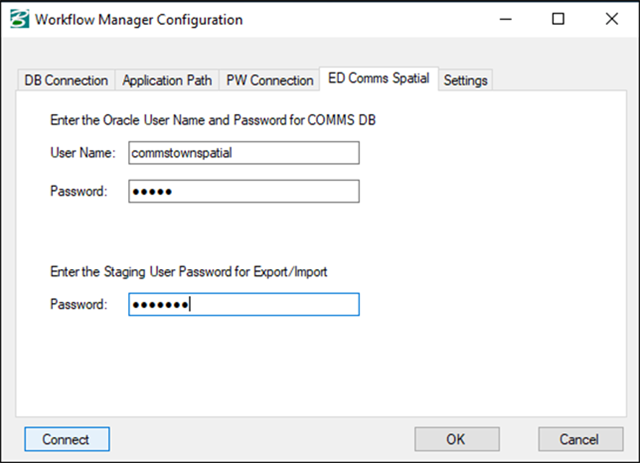640x463 pixels.
Task: Close the Workflow Manager Configuration window
Action: tap(612, 19)
